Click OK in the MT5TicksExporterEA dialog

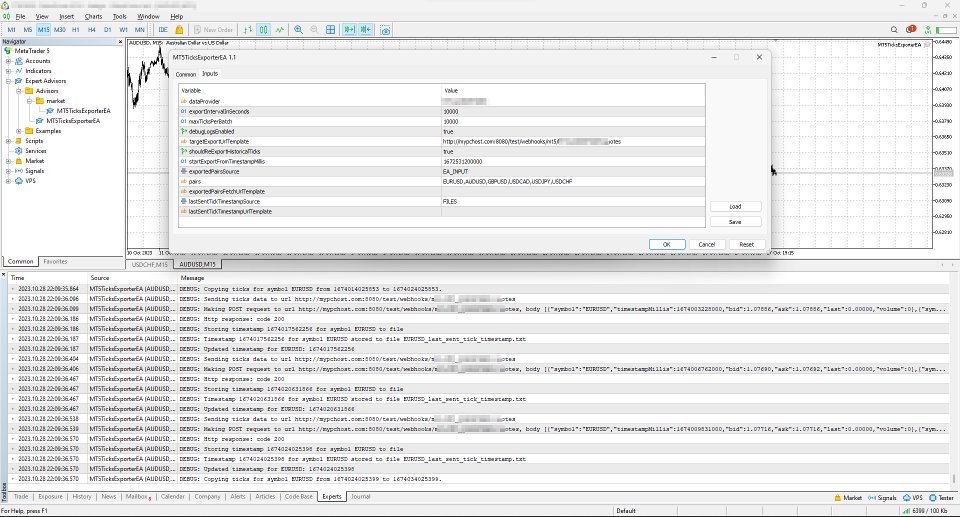coord(667,244)
